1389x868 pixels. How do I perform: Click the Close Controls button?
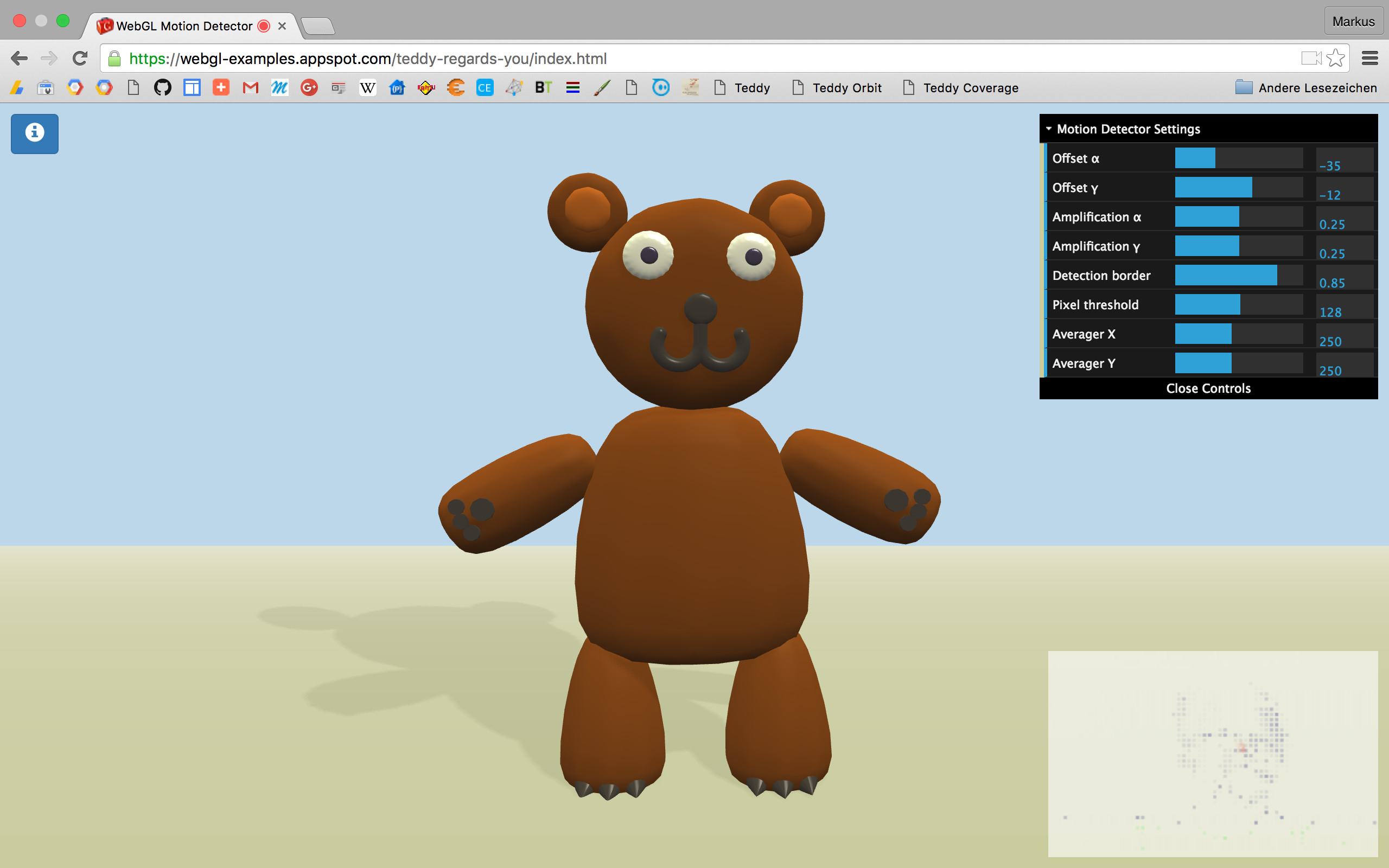pos(1208,388)
